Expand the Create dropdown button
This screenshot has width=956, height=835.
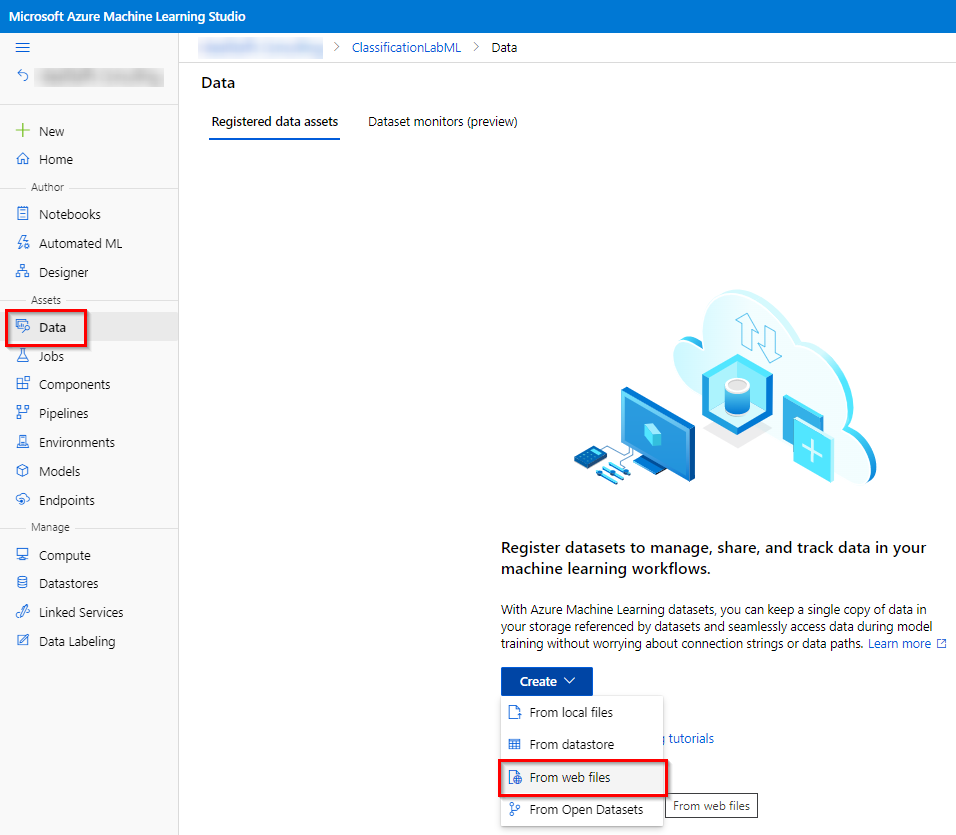tap(546, 681)
